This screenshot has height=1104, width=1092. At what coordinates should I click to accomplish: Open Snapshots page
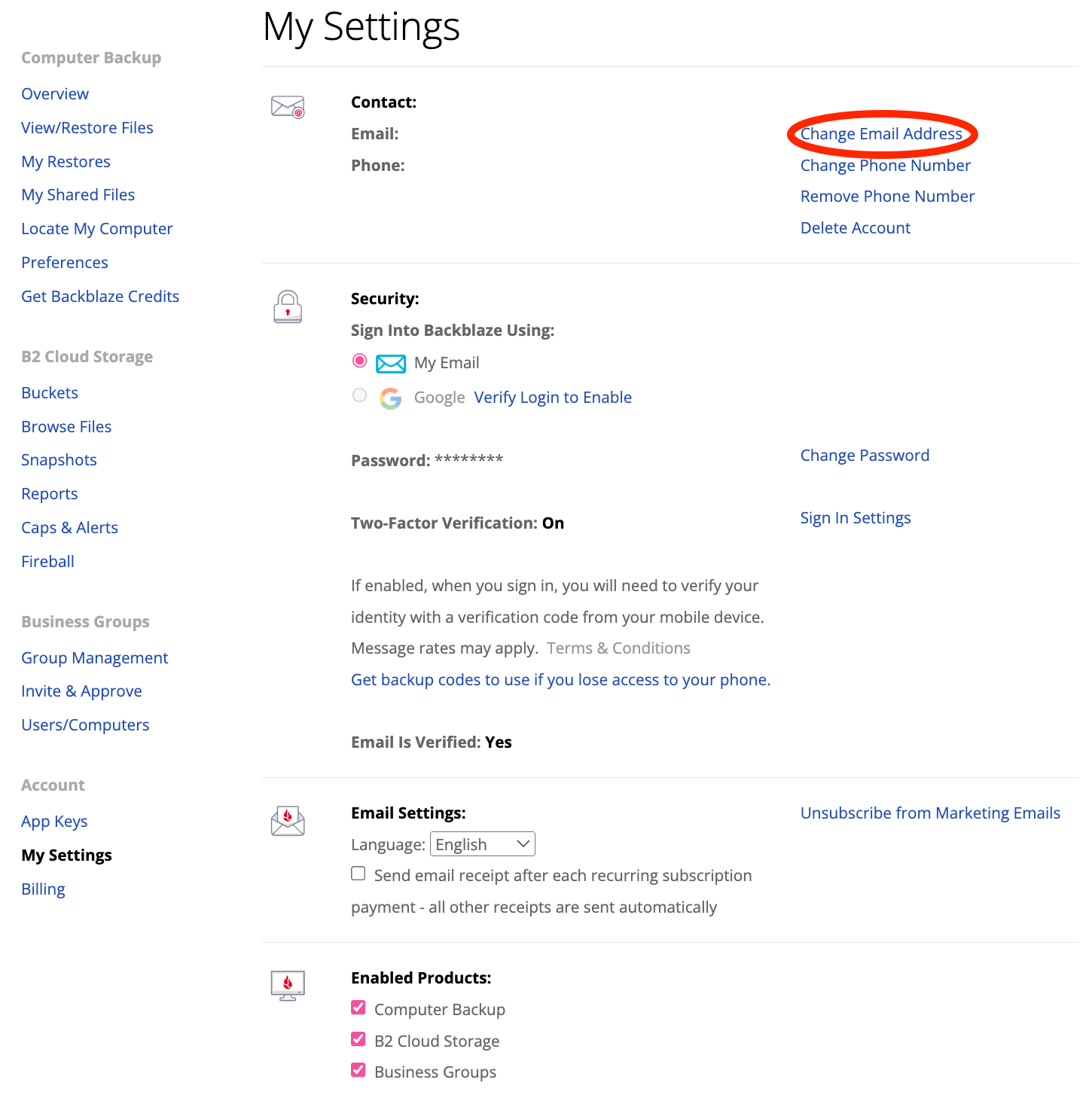point(59,460)
